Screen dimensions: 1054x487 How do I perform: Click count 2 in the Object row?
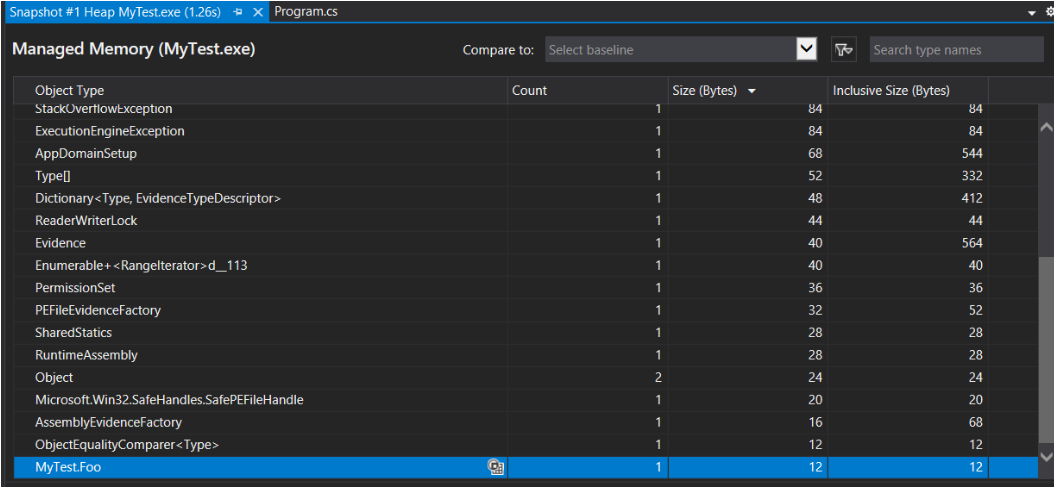click(x=658, y=377)
